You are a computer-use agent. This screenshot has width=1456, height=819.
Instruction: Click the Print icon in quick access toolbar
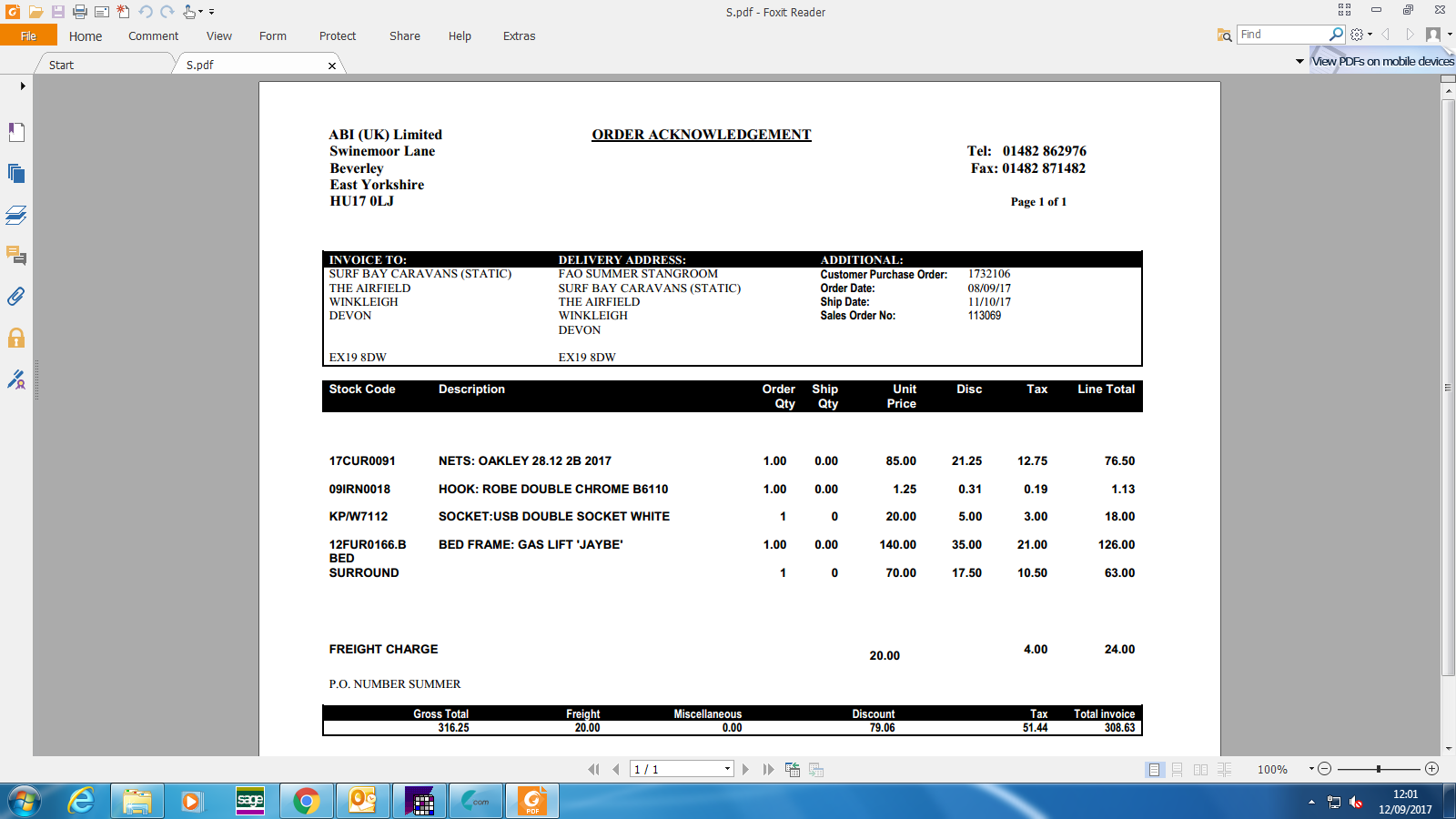[x=80, y=12]
